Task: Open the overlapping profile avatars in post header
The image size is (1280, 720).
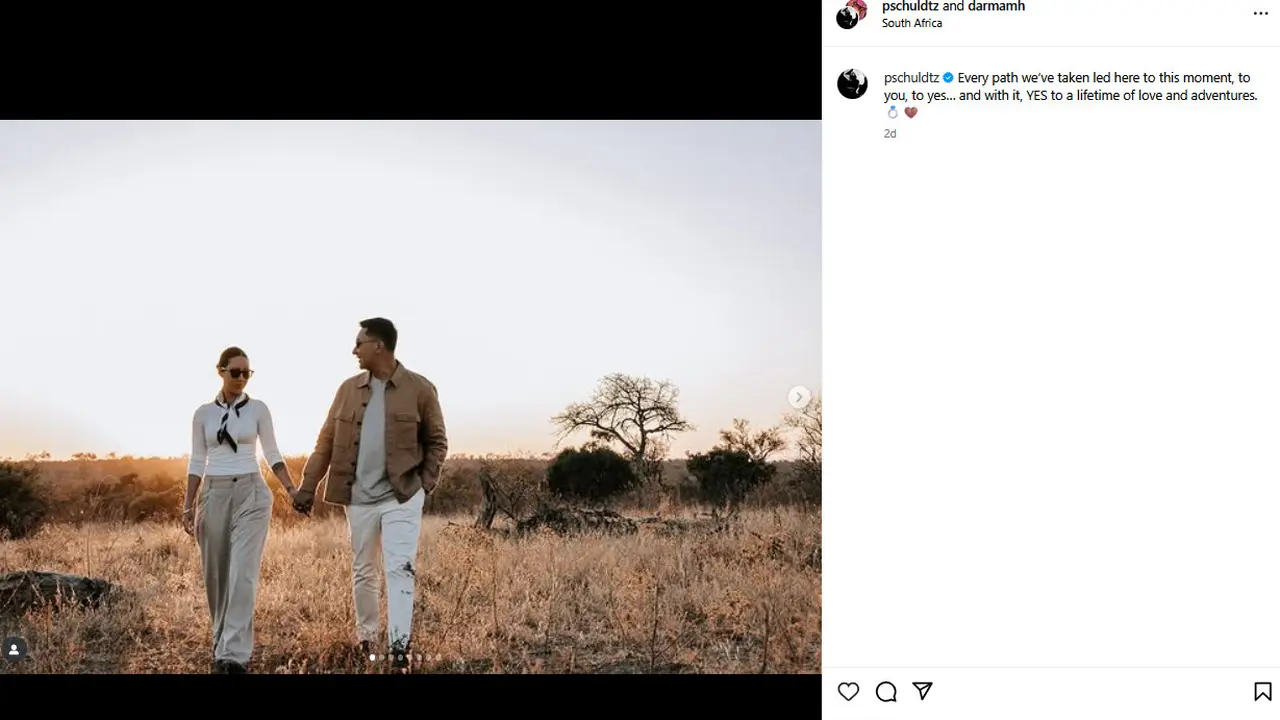Action: [x=851, y=14]
